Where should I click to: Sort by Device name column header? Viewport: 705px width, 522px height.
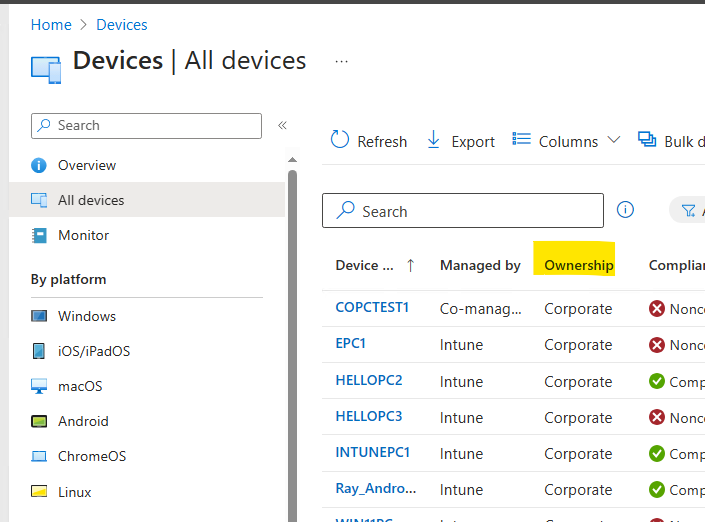click(x=364, y=265)
